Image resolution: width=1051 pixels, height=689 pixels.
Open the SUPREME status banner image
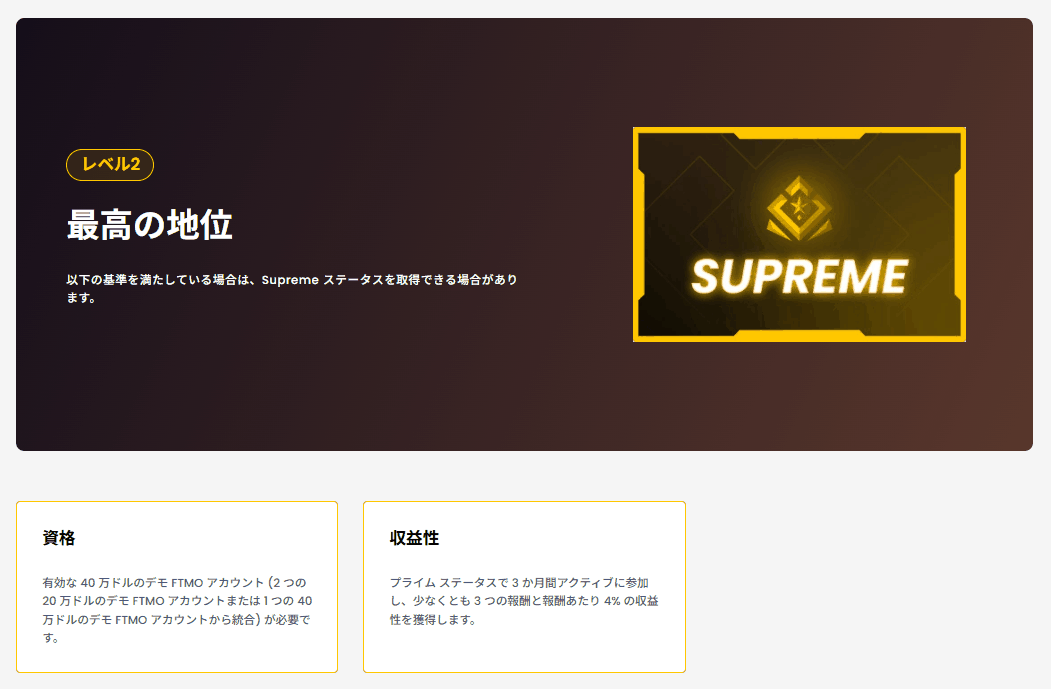coord(799,235)
